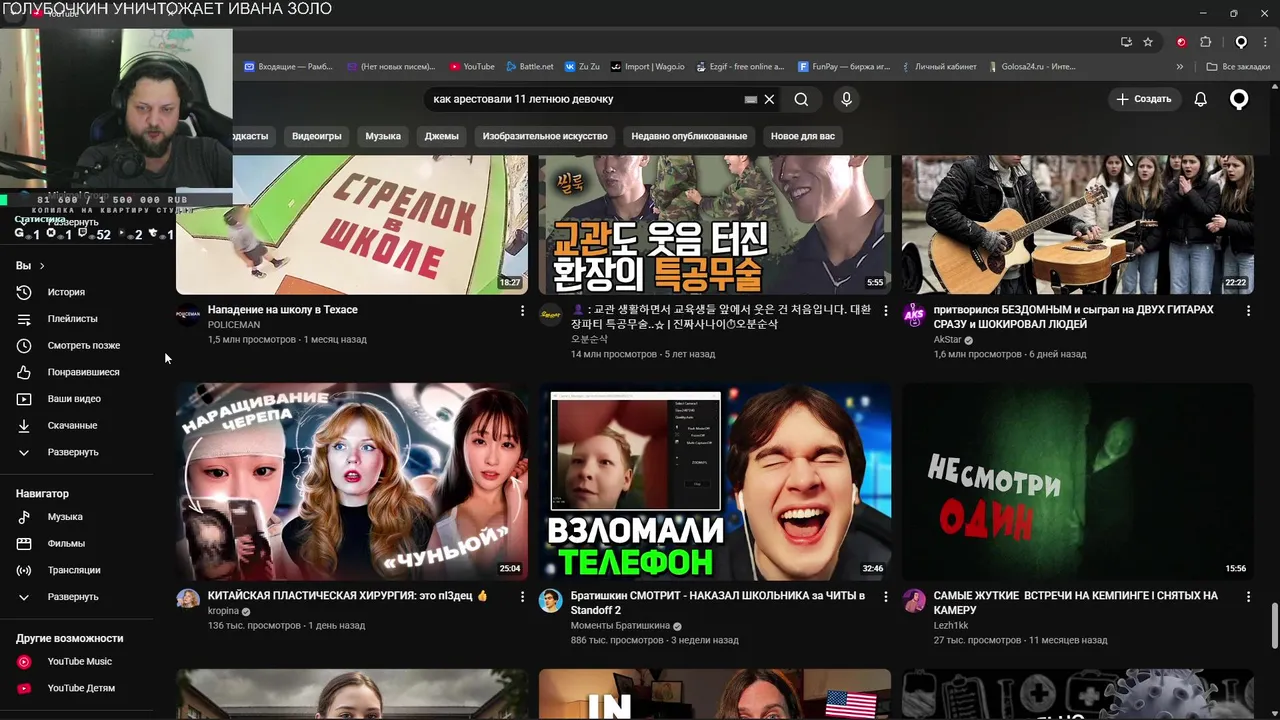Open the Вы section chevron
The height and width of the screenshot is (720, 1280).
tap(41, 266)
